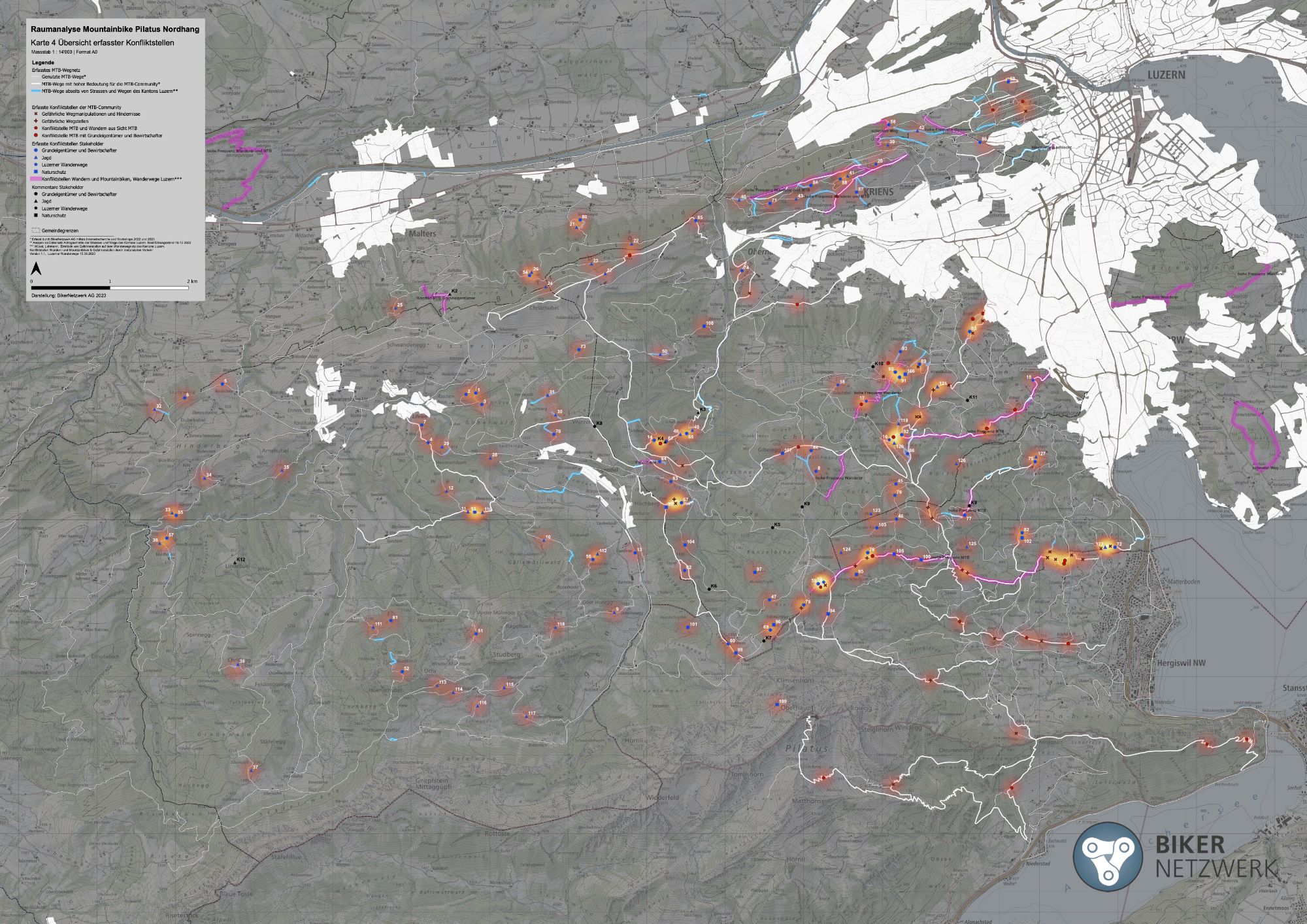The image size is (1307, 924).
Task: Click 'Darstellung: BikerNetzwerk AG 2023' credit text
Action: click(69, 295)
